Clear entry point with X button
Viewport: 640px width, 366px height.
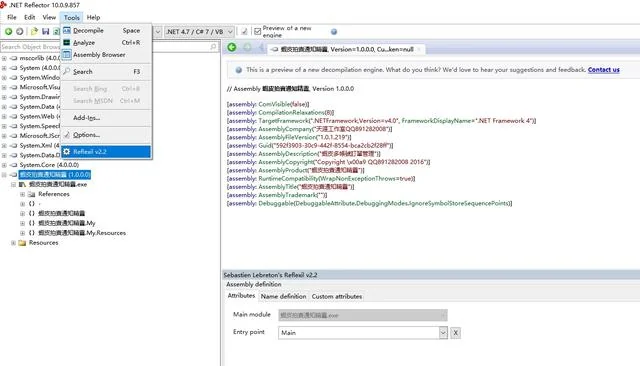click(456, 333)
